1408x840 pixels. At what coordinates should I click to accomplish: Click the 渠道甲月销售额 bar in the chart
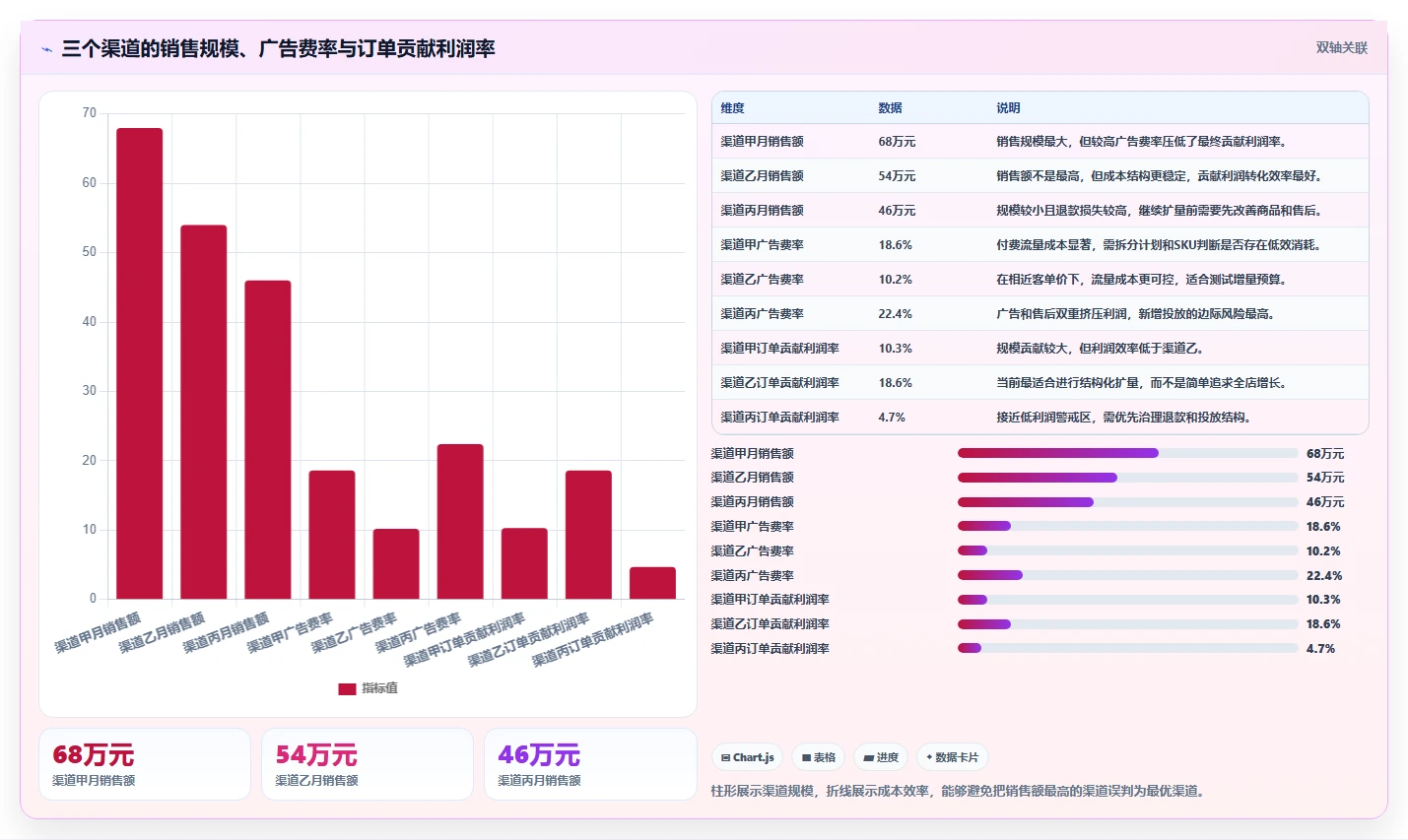coord(140,363)
